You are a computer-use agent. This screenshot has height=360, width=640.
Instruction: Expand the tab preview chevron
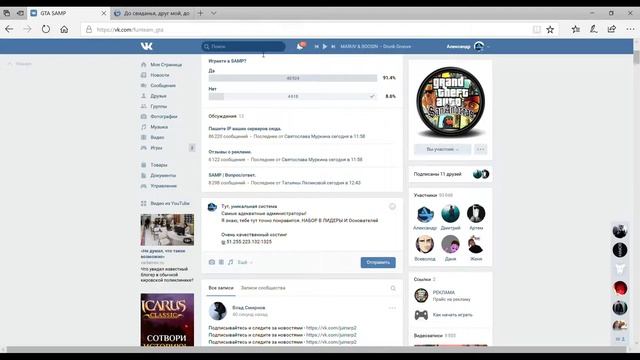click(213, 13)
